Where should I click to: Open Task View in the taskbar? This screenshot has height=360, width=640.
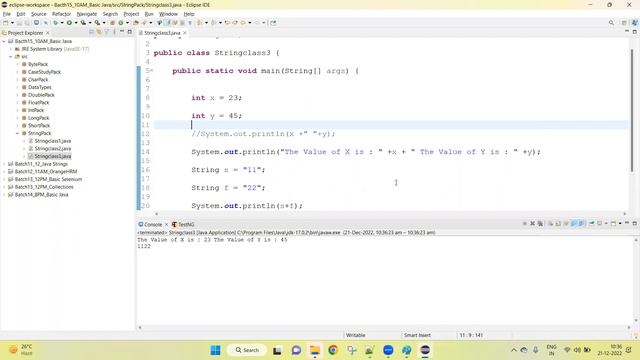(x=277, y=350)
